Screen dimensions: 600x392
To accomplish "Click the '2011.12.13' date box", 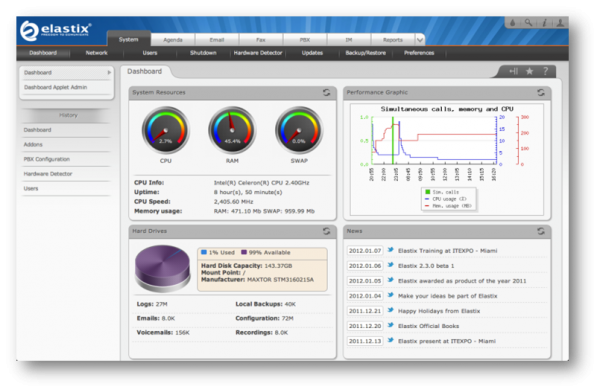I will pyautogui.click(x=365, y=341).
